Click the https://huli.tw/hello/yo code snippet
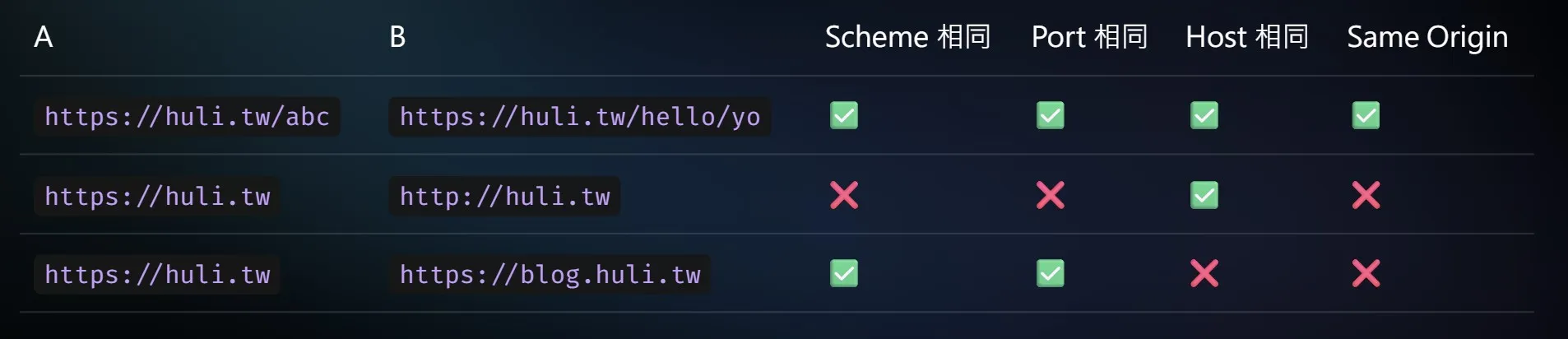The image size is (1568, 339). pos(579,117)
